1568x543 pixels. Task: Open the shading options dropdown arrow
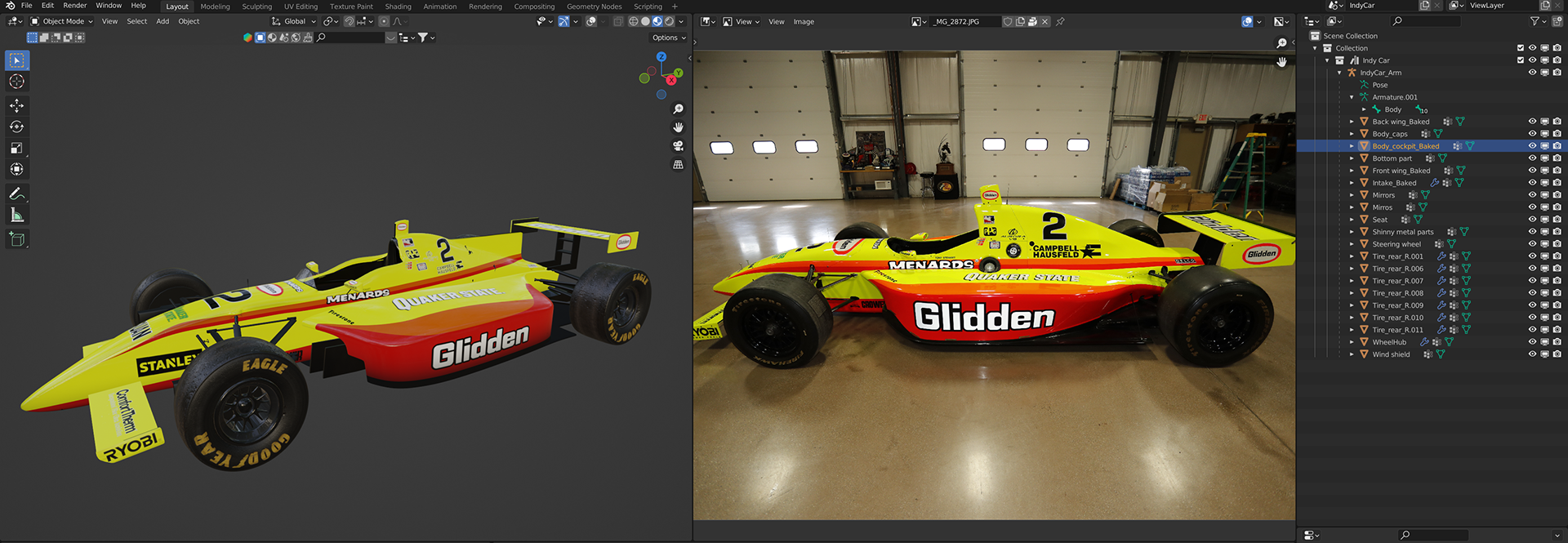[x=681, y=22]
